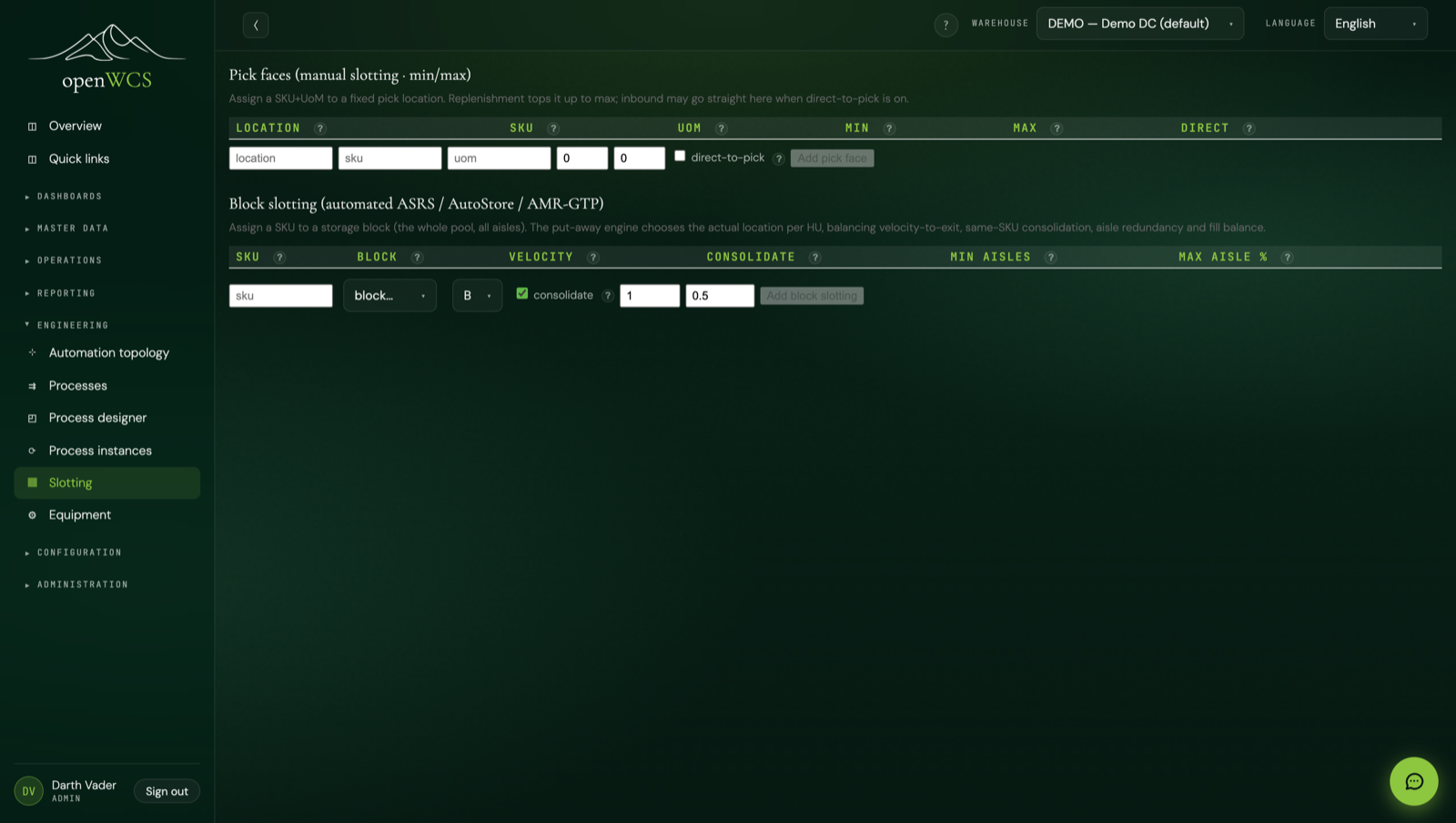
Task: Click the Quick links sidebar icon
Action: (33, 159)
